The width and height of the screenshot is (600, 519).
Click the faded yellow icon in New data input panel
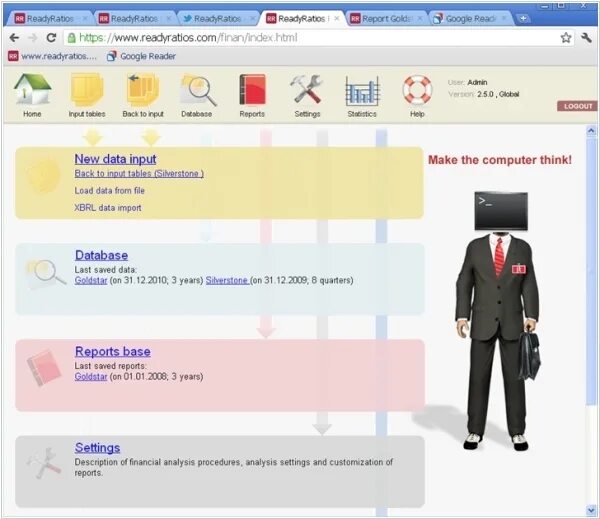coord(44,176)
